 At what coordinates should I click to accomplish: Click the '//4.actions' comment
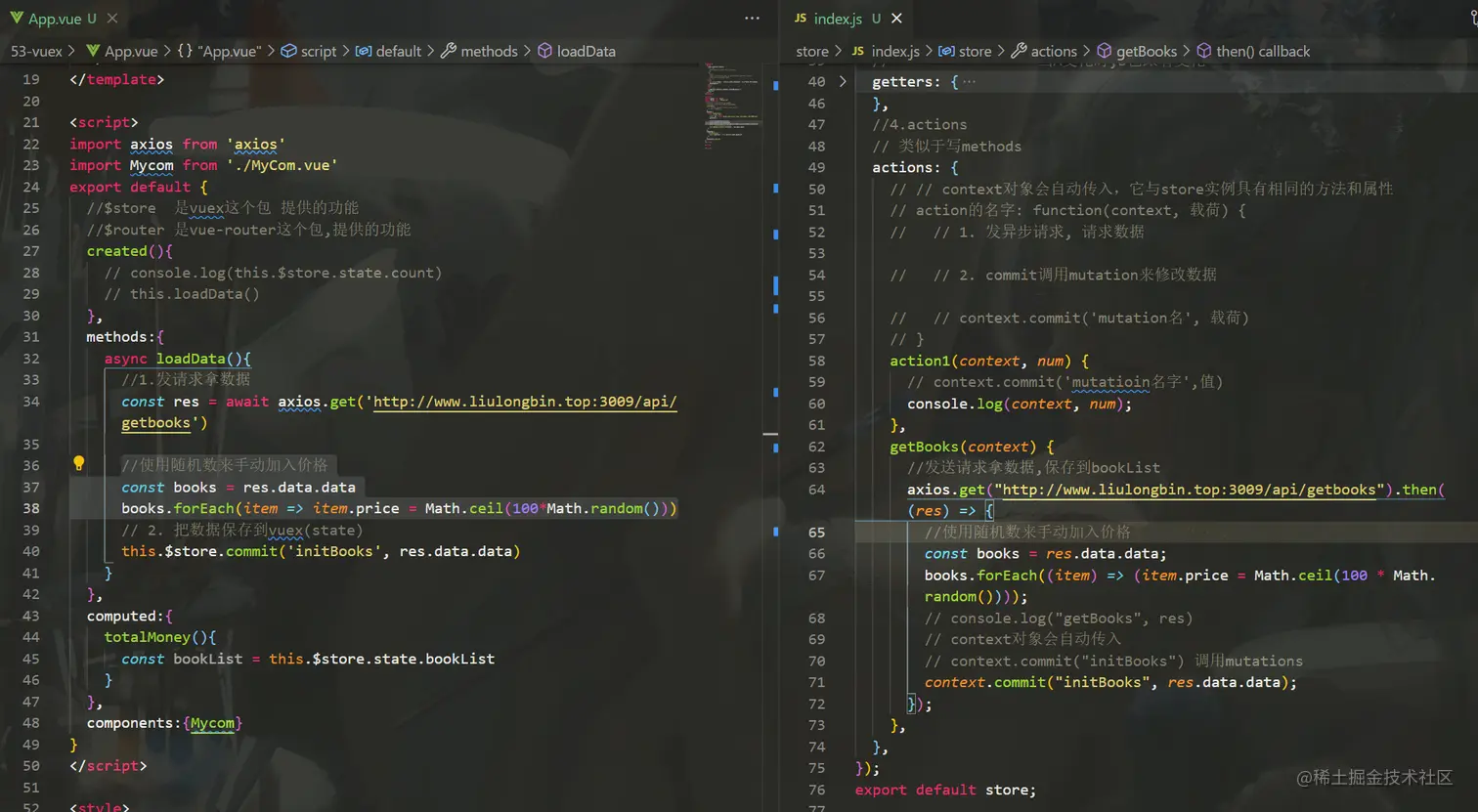[x=920, y=124]
